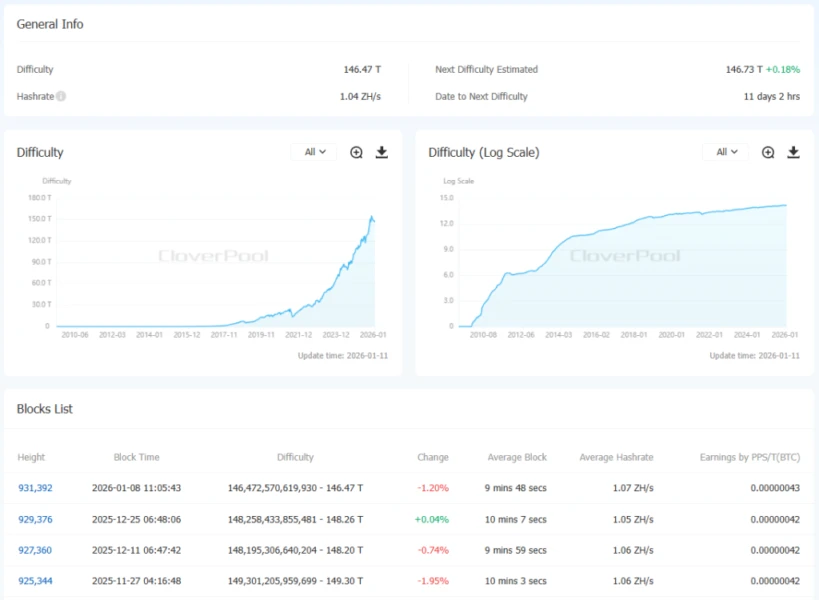Click the Earnings by PPS/T(BTC) header
The height and width of the screenshot is (600, 819).
[749, 457]
